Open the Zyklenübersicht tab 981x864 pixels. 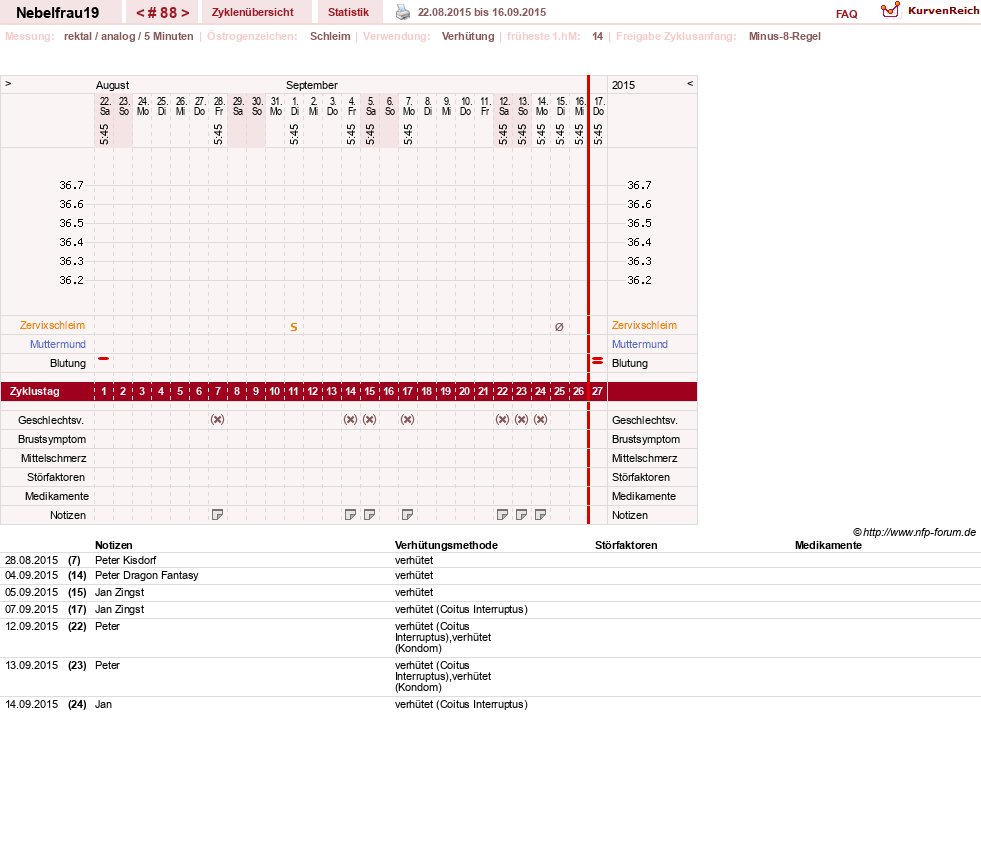[x=253, y=12]
